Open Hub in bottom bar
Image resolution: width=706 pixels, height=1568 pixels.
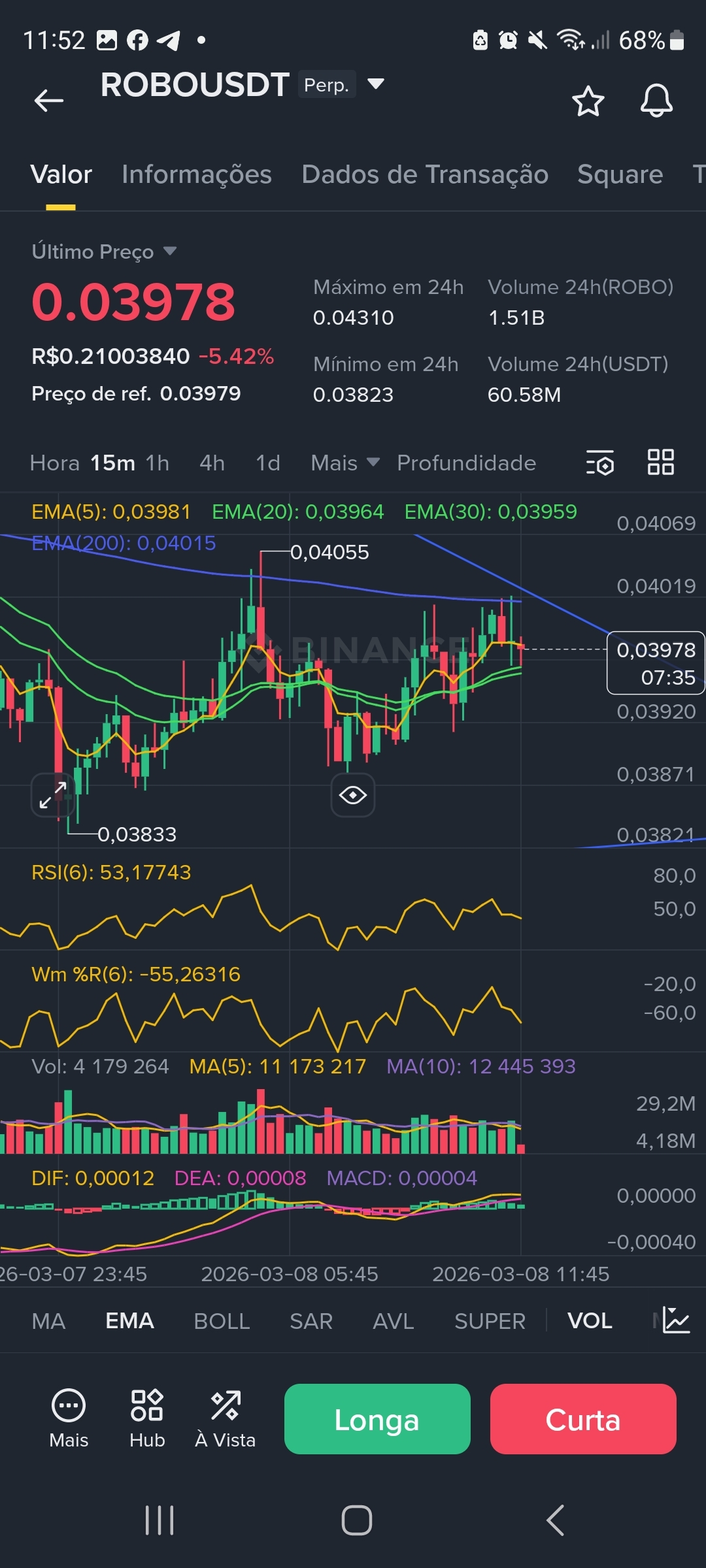(147, 1418)
